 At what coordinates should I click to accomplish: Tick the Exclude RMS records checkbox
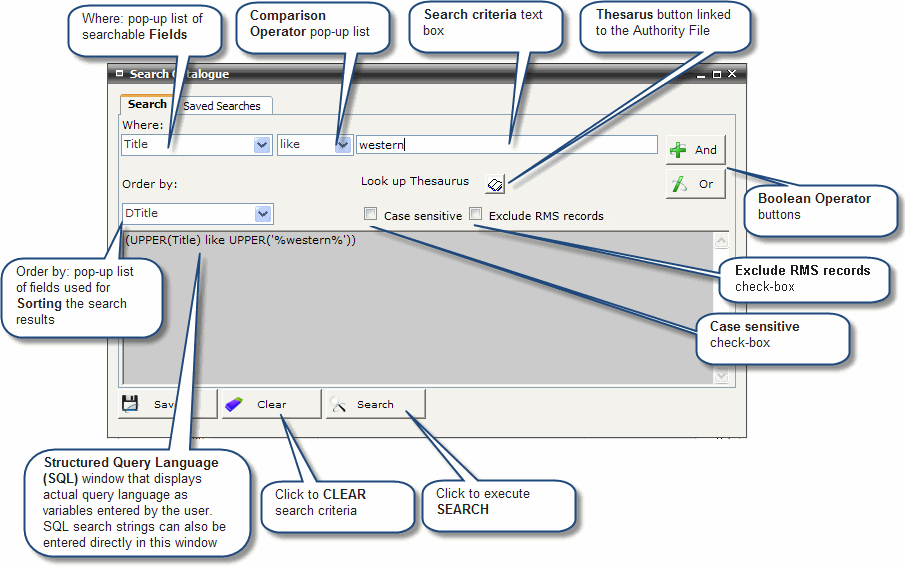(476, 214)
